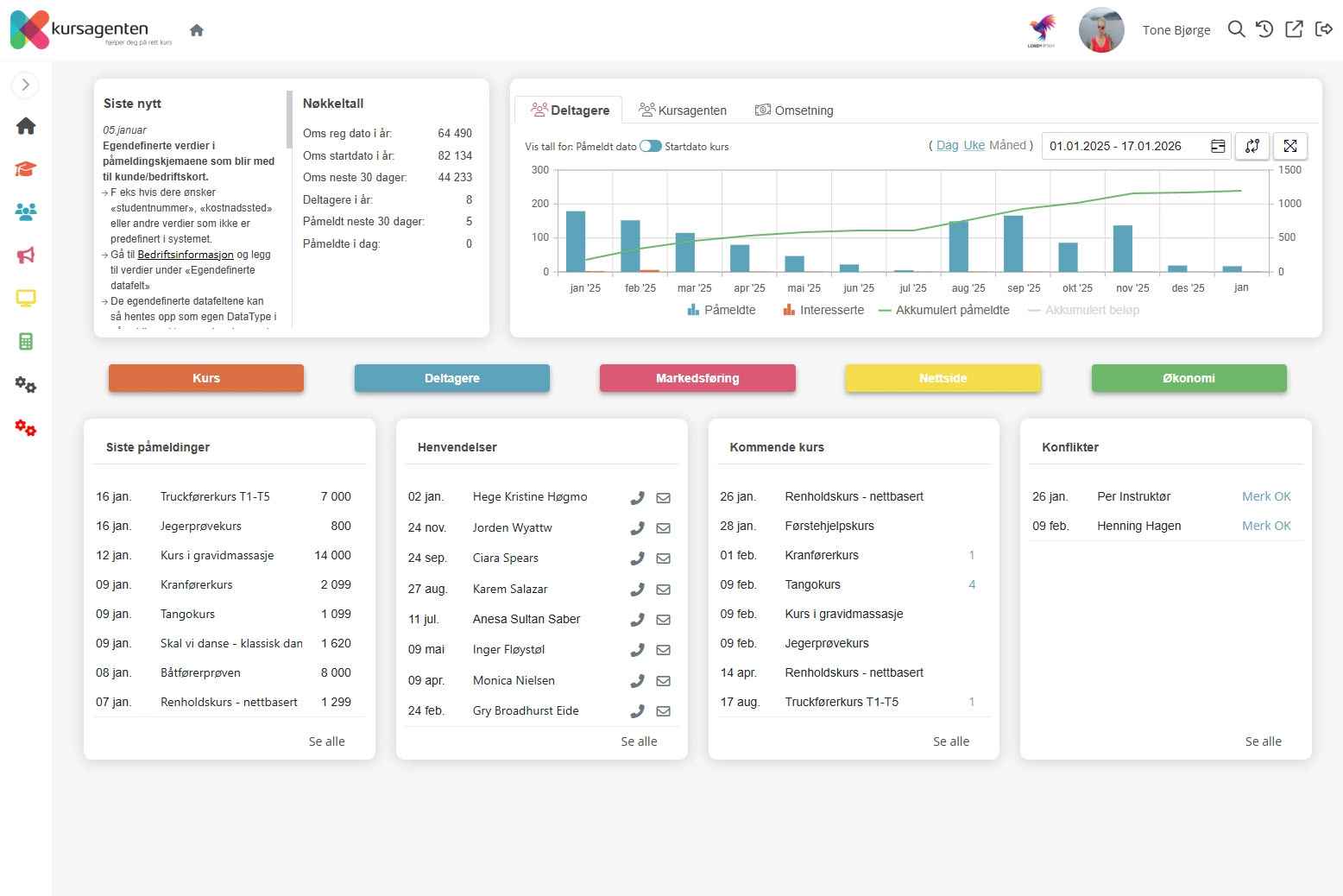Open the date range calendar picker
1343x896 pixels.
pyautogui.click(x=1218, y=147)
